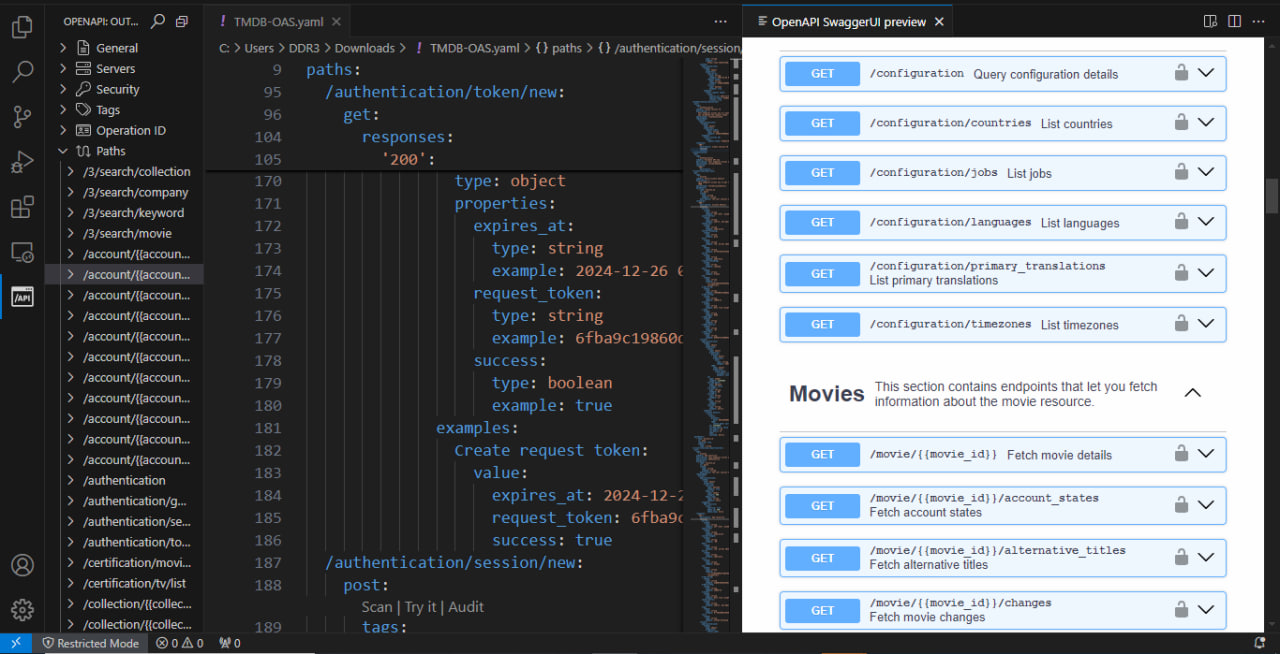Click the lock icon on /configuration/jobs
1280x654 pixels.
tap(1181, 171)
